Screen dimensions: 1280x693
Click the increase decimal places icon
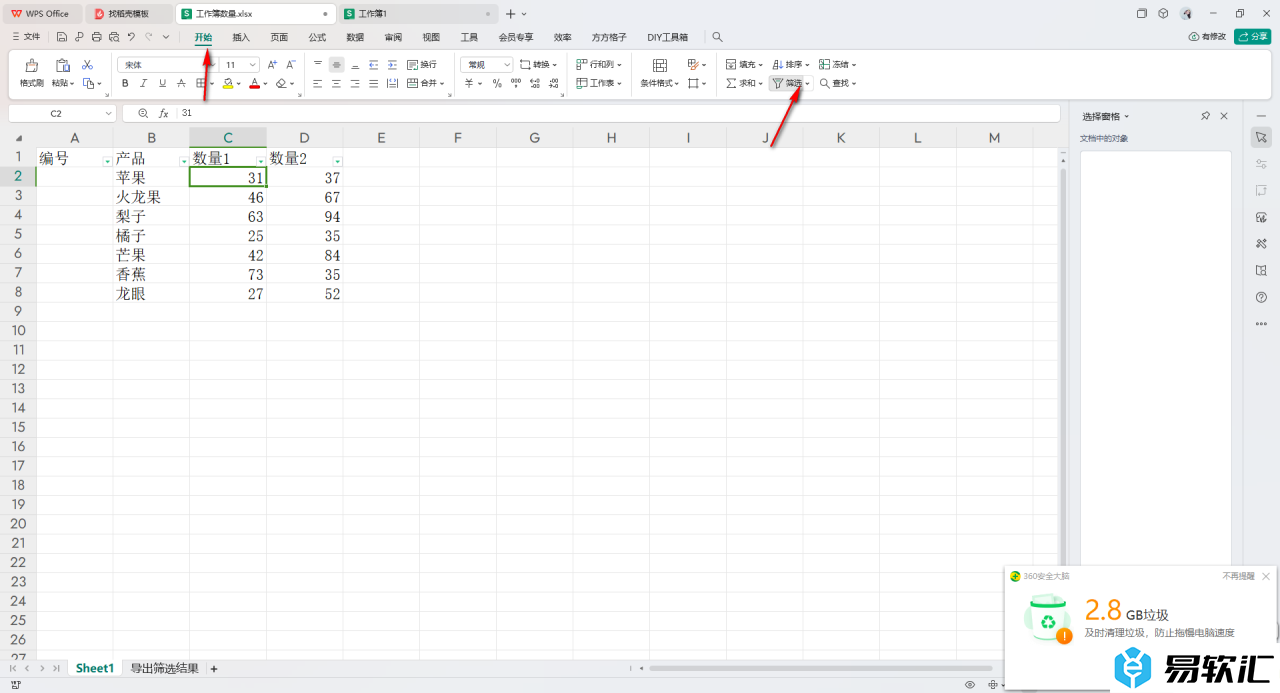click(534, 84)
